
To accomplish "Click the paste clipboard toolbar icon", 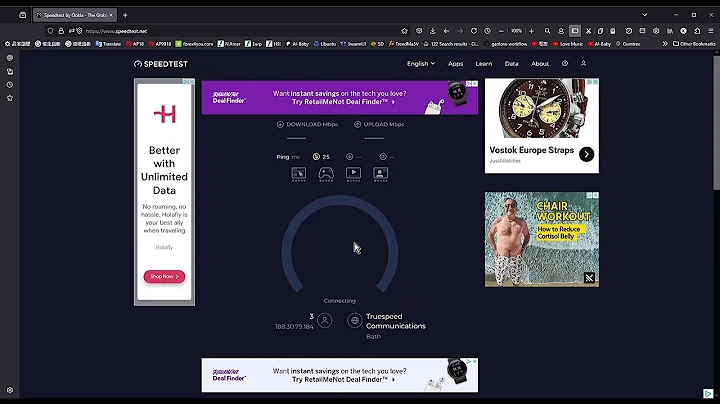I will click(613, 31).
